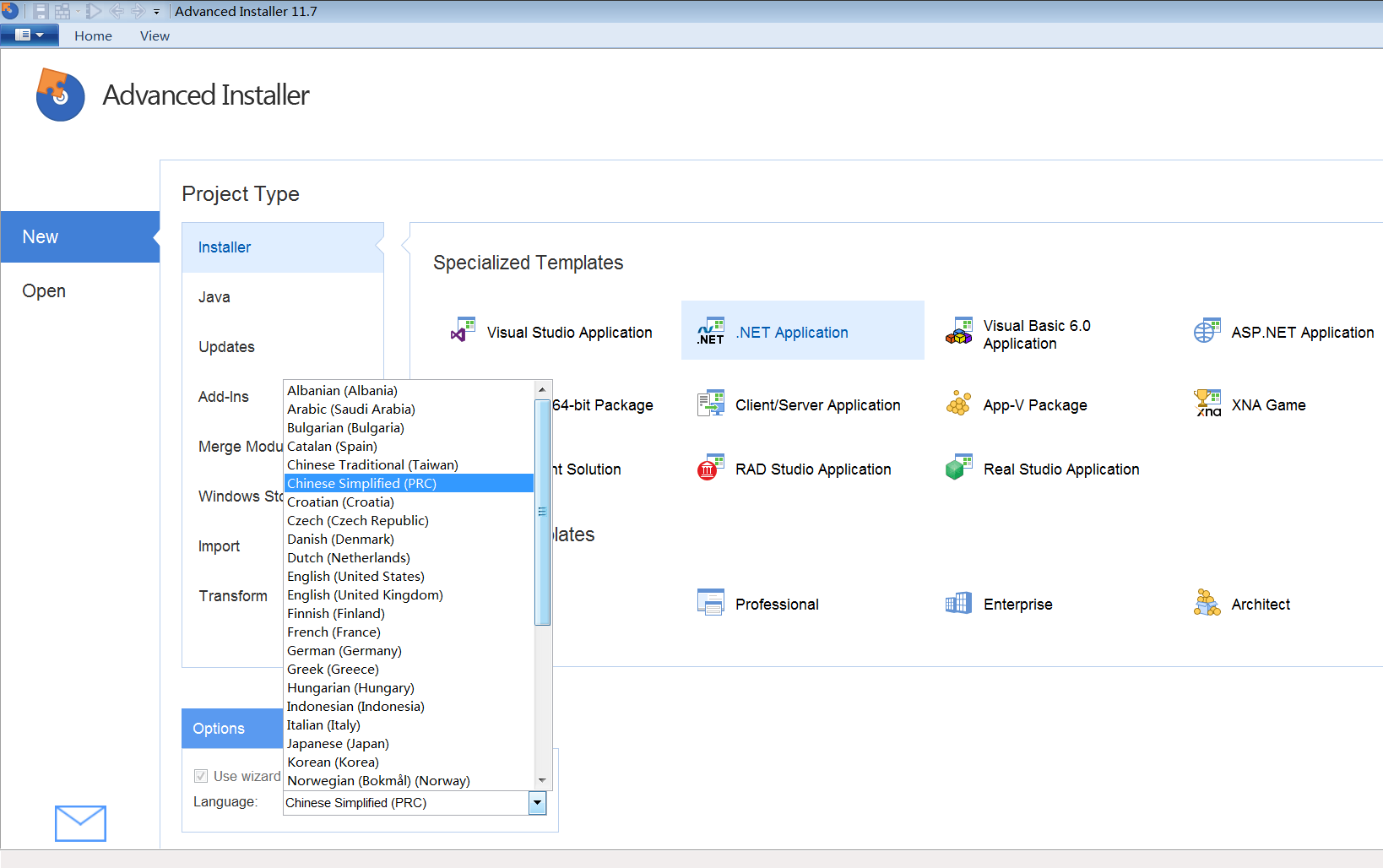Choose German (Germany) language
Image resolution: width=1383 pixels, height=868 pixels.
(x=409, y=650)
